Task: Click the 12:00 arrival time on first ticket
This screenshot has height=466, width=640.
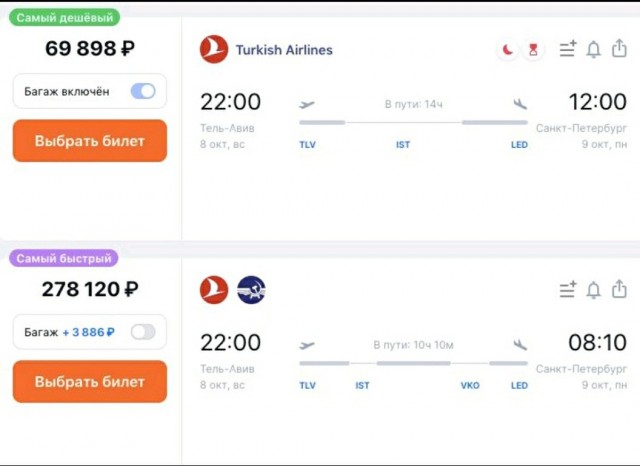Action: pos(597,102)
